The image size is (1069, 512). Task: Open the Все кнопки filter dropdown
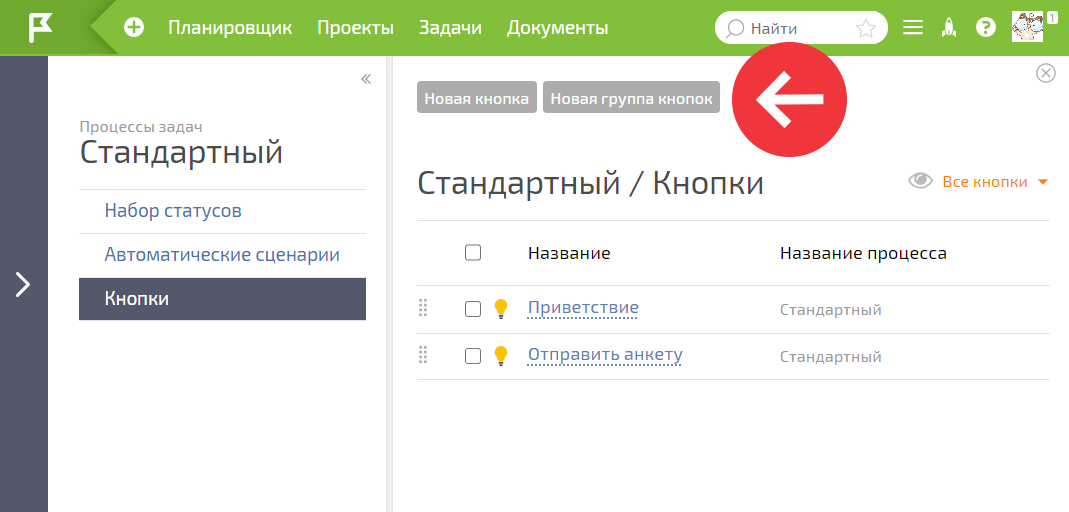[995, 182]
